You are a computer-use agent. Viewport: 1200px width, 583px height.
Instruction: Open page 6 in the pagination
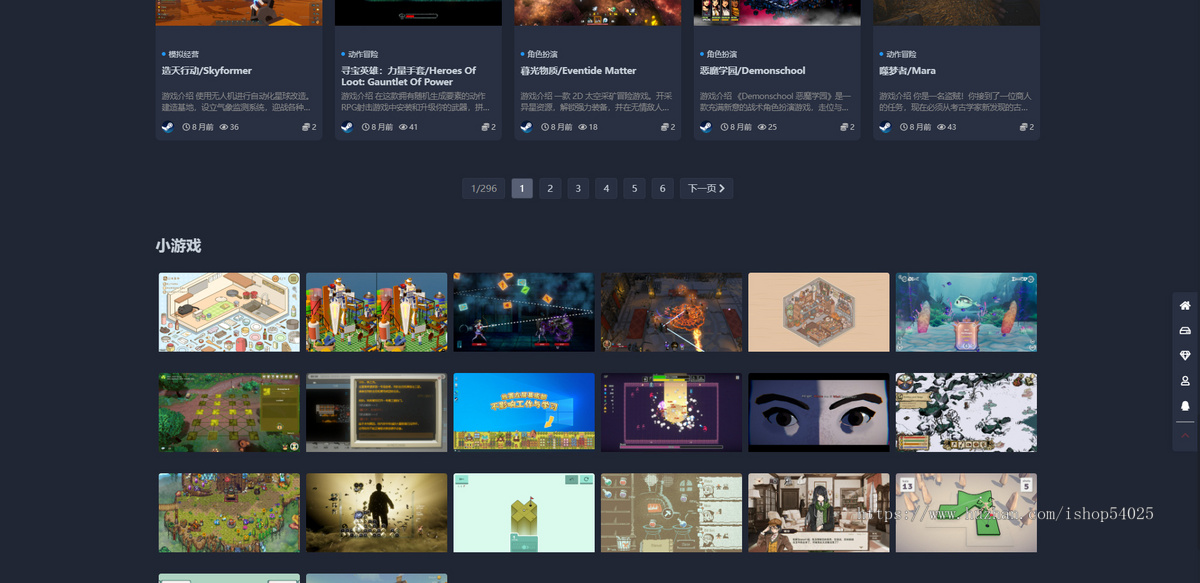662,188
